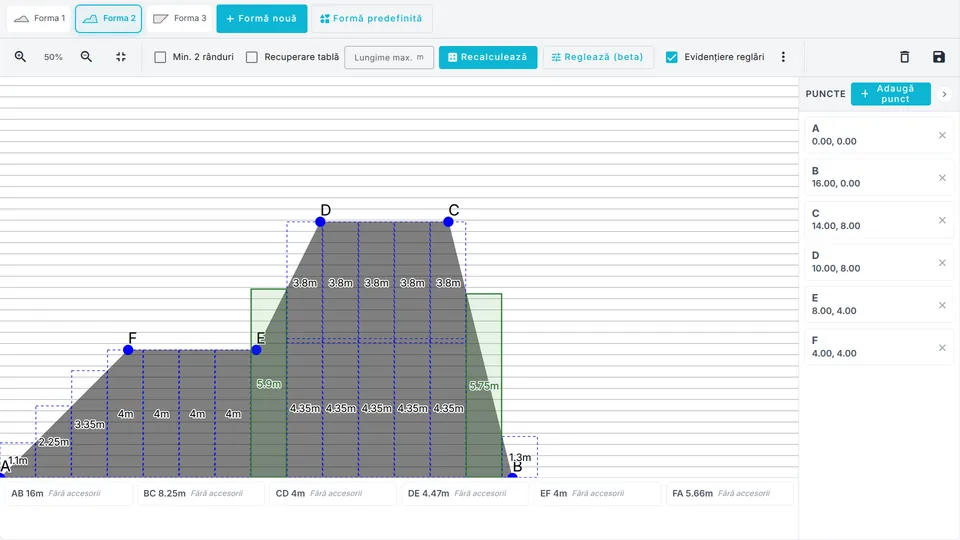Viewport: 960px width, 540px height.
Task: Check the Recuperare tablă checkbox
Action: [x=252, y=57]
